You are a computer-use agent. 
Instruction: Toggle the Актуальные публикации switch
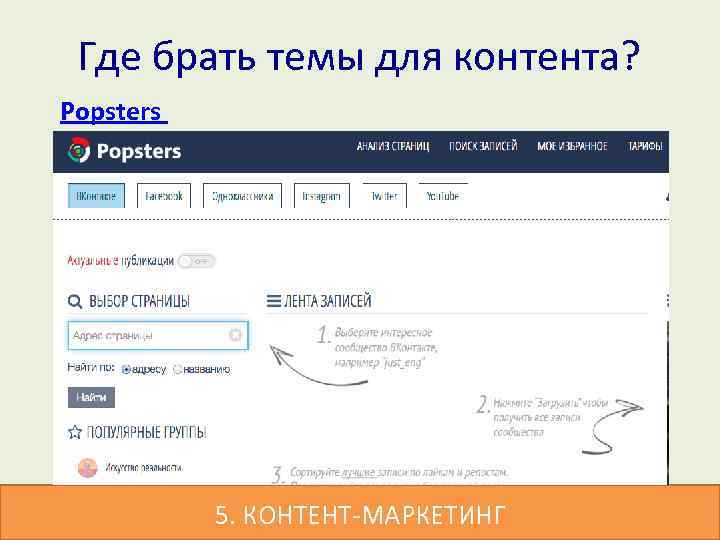[x=197, y=261]
